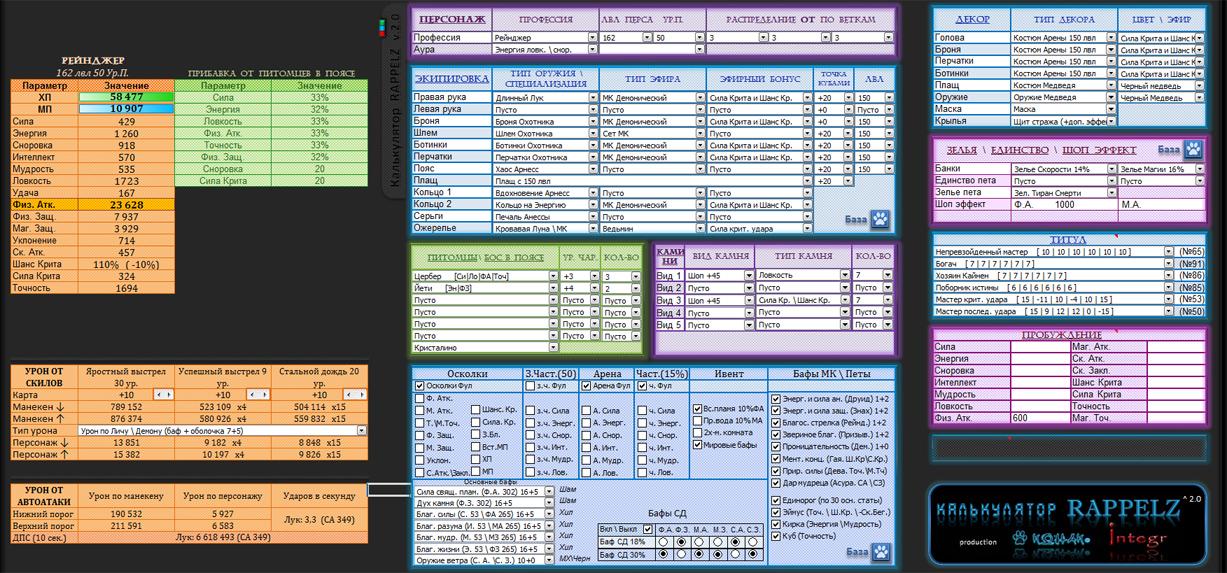The image size is (1227, 573).
Task: Click the 'ЭКИПИРОВКА' section heading link
Action: [x=451, y=78]
